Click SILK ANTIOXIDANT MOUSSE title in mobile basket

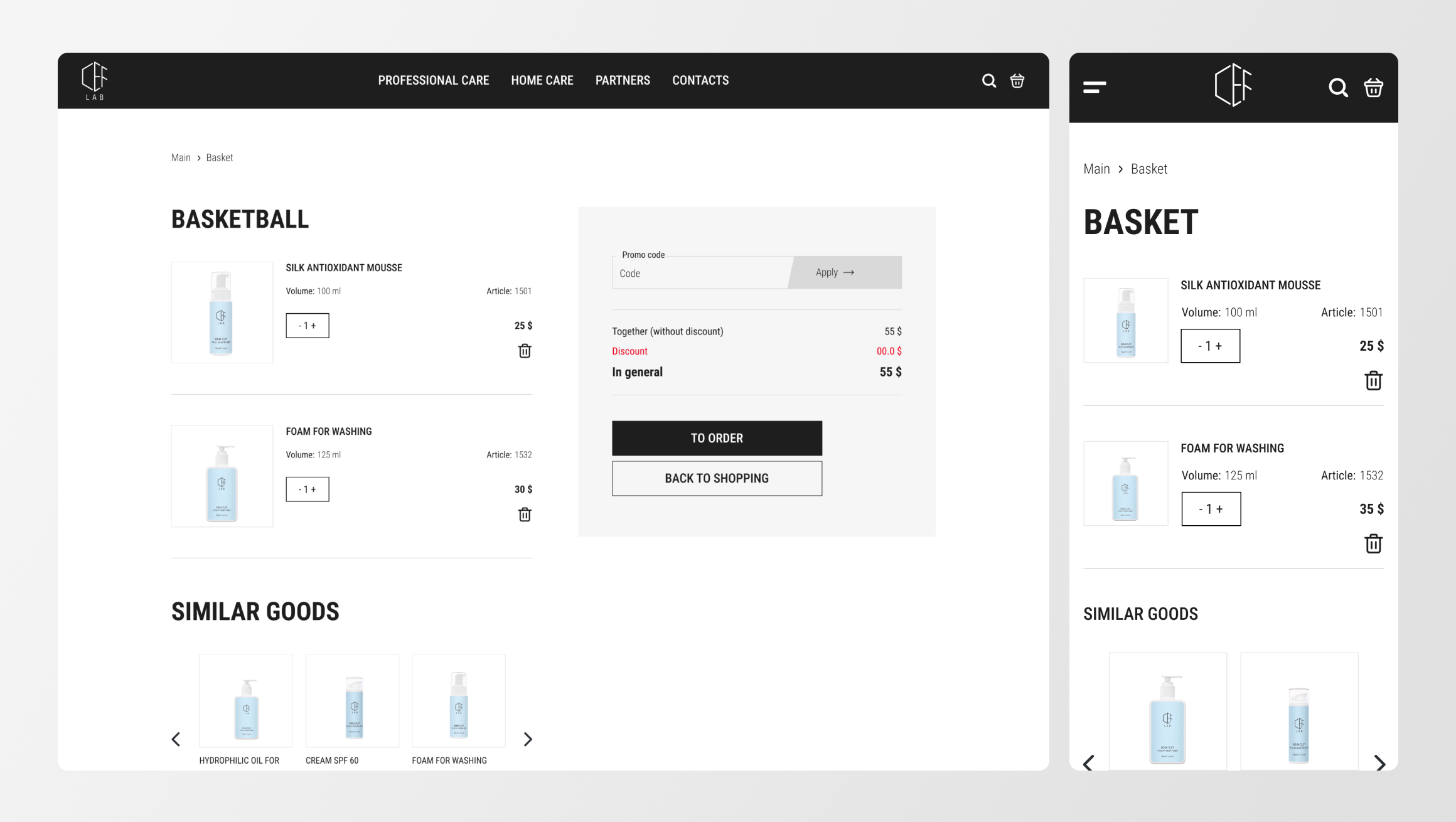[1250, 286]
